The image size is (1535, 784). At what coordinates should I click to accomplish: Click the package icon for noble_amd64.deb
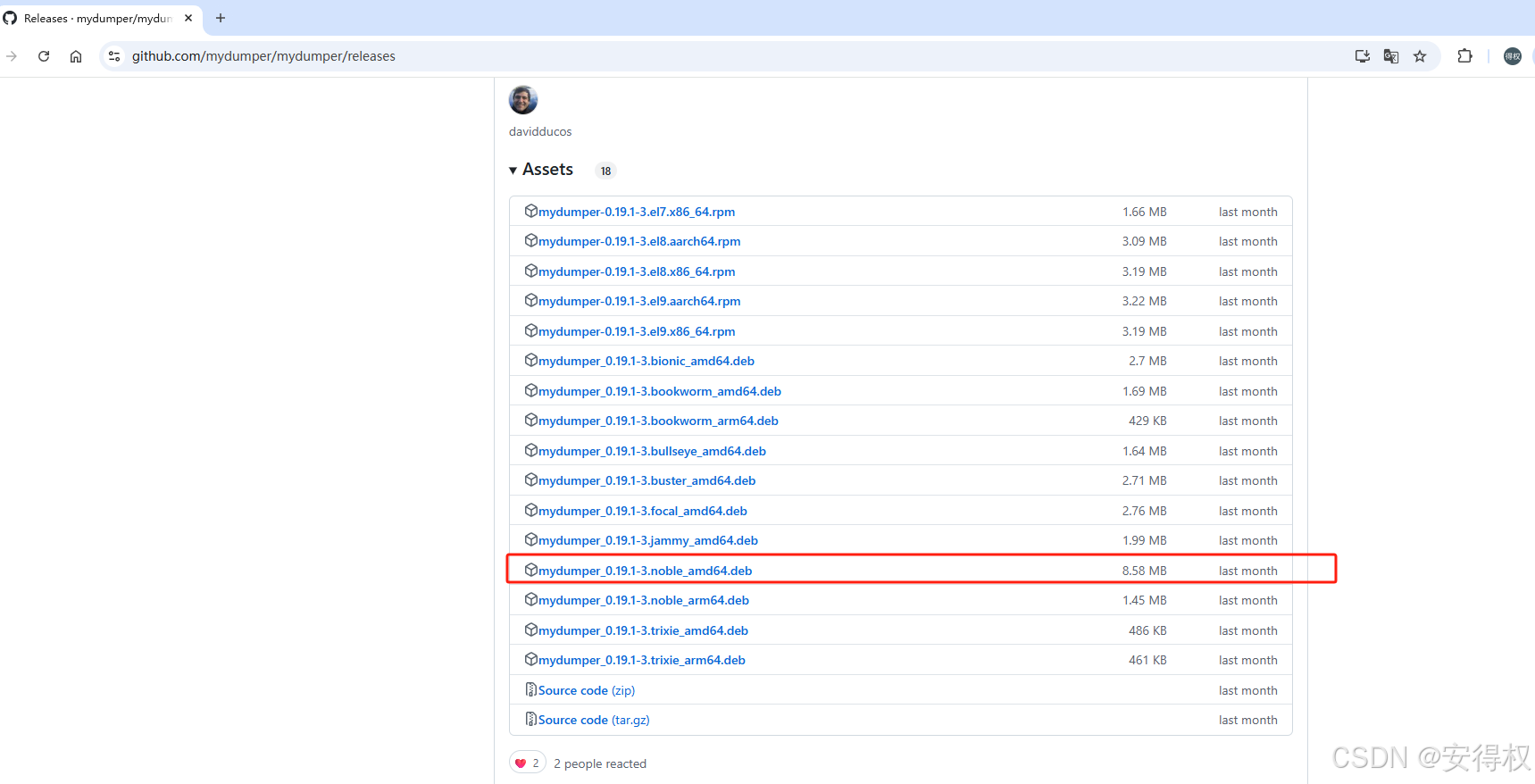pos(530,570)
